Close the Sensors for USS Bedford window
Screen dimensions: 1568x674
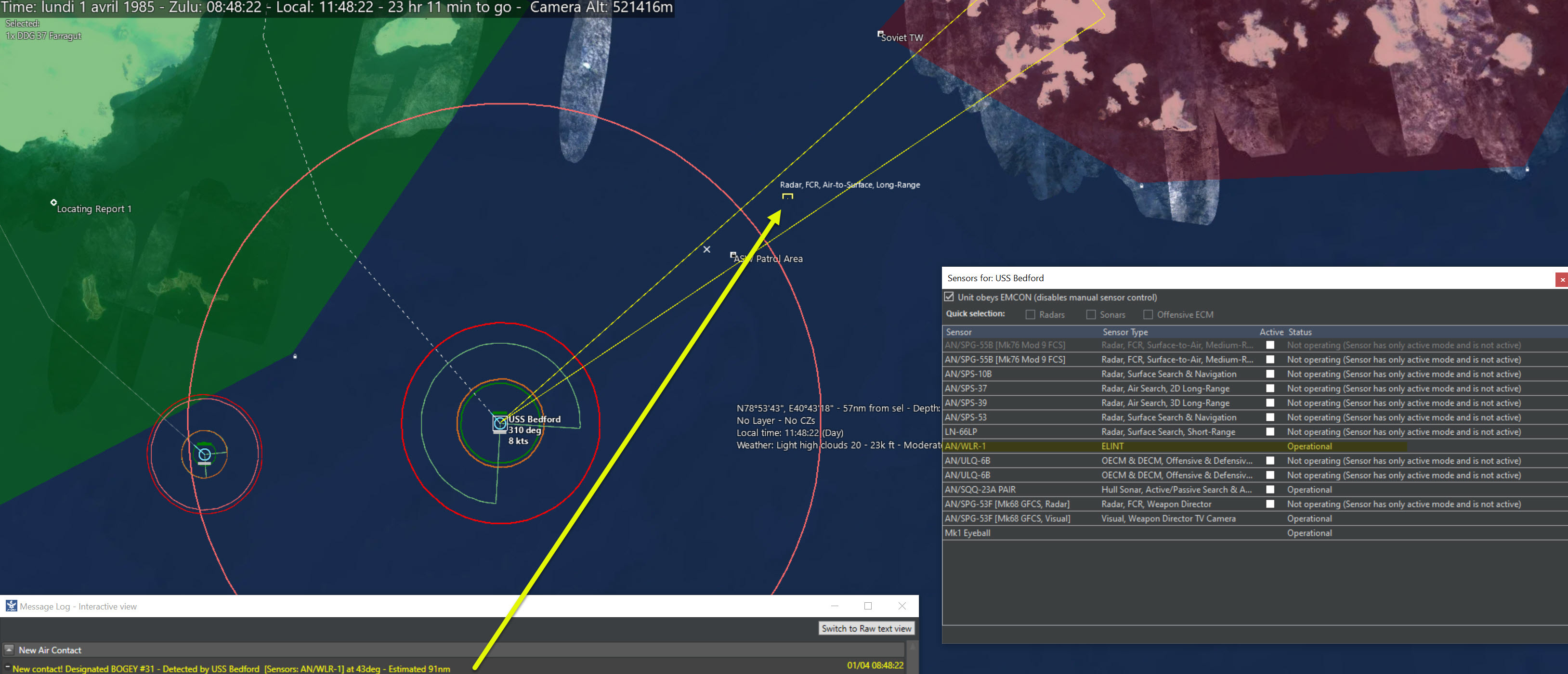[x=1561, y=279]
